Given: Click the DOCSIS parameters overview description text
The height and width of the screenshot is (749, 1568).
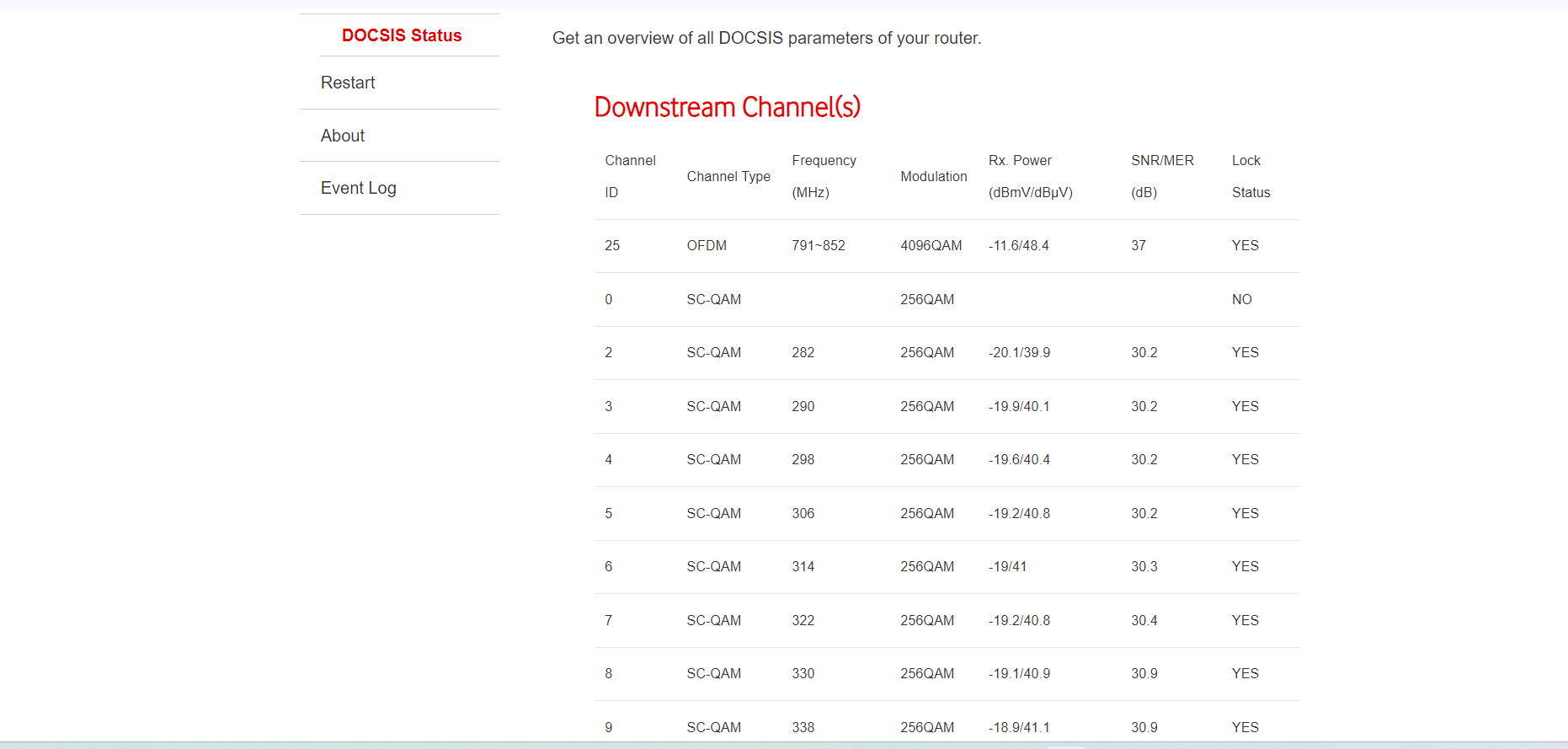Looking at the screenshot, I should pyautogui.click(x=766, y=38).
